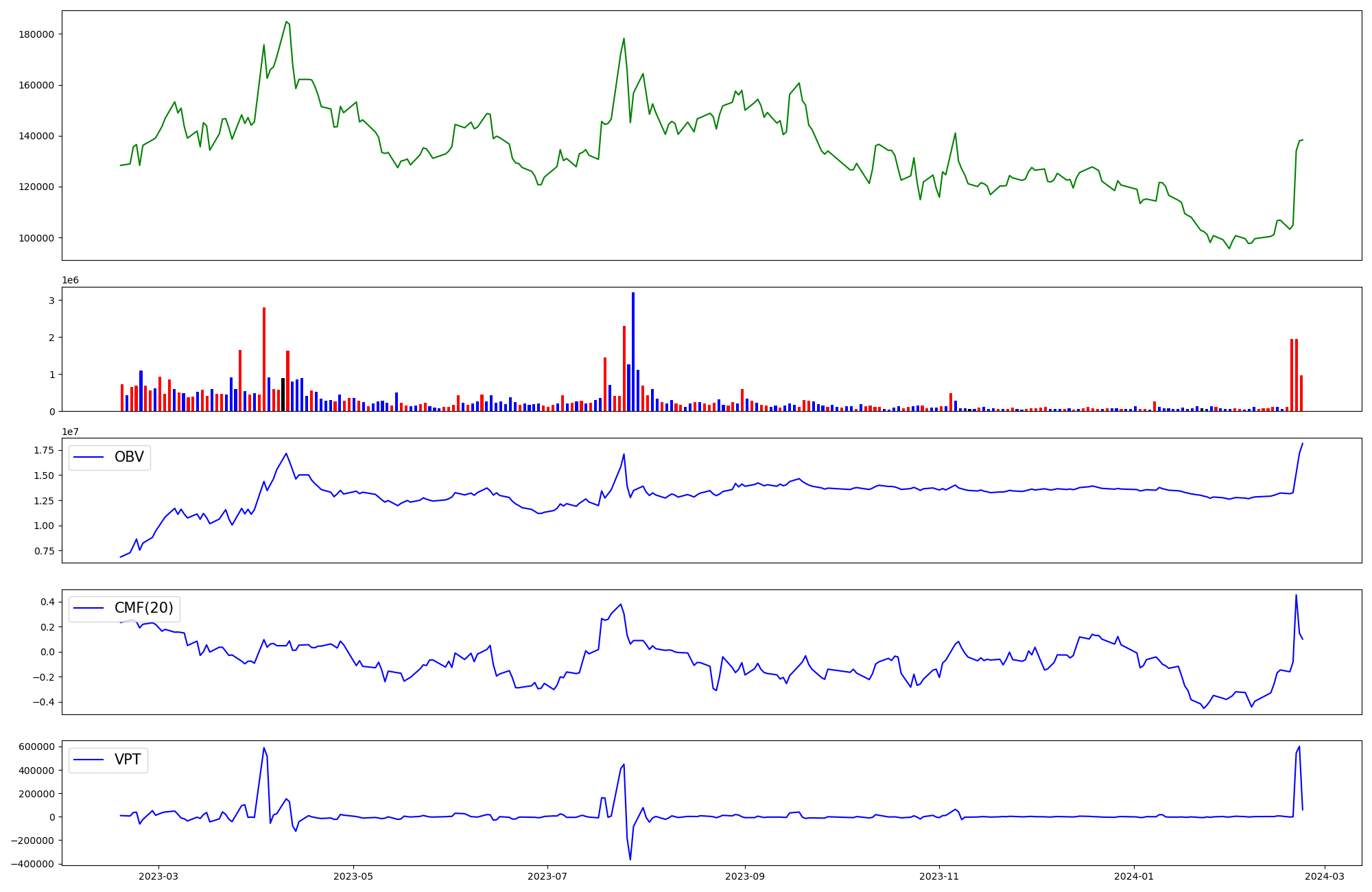The height and width of the screenshot is (892, 1372).
Task: Click the 0.4 CMF axis label
Action: pos(47,602)
